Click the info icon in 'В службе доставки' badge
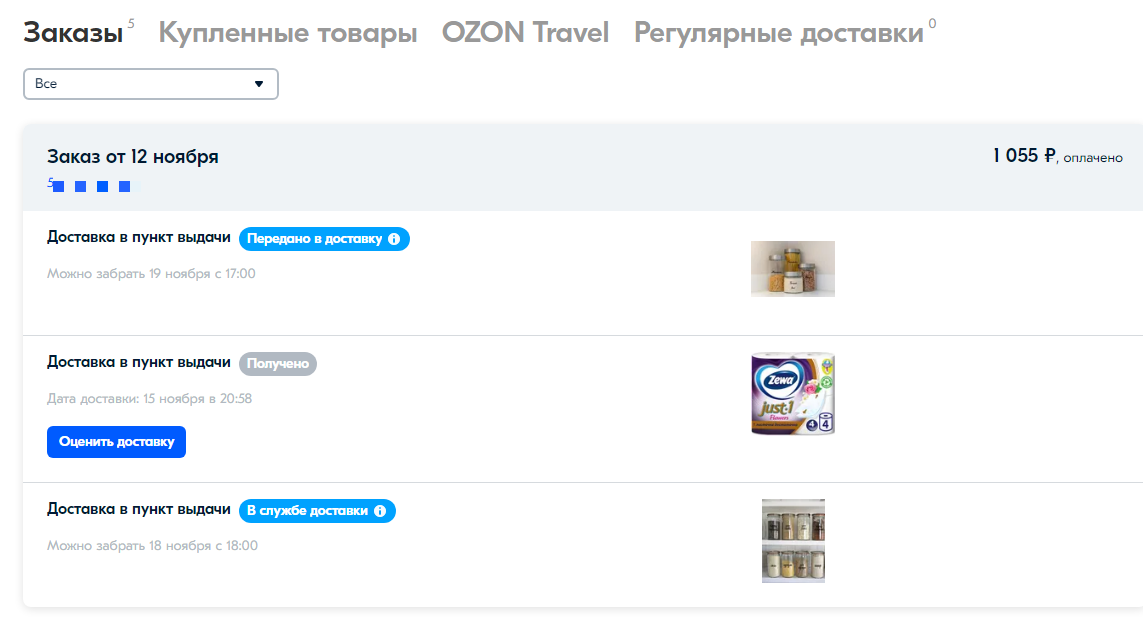 380,511
